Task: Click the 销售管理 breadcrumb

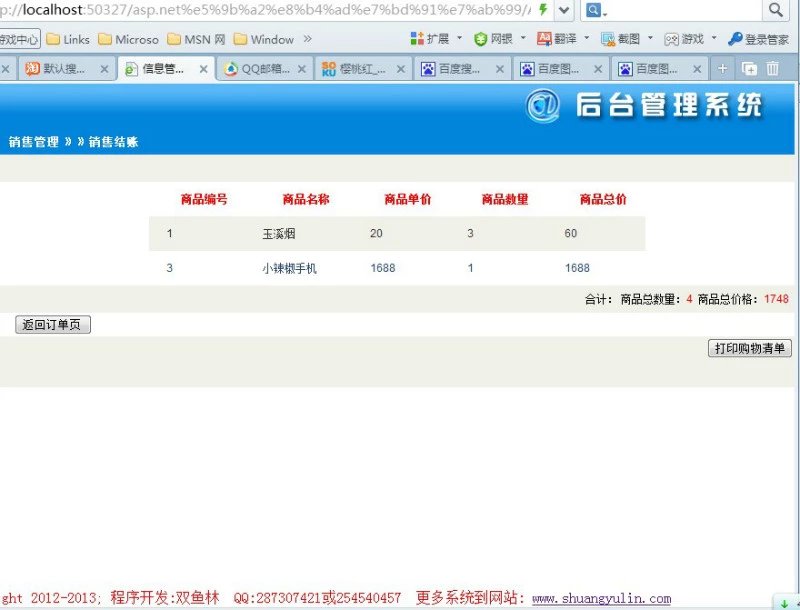Action: click(x=34, y=142)
